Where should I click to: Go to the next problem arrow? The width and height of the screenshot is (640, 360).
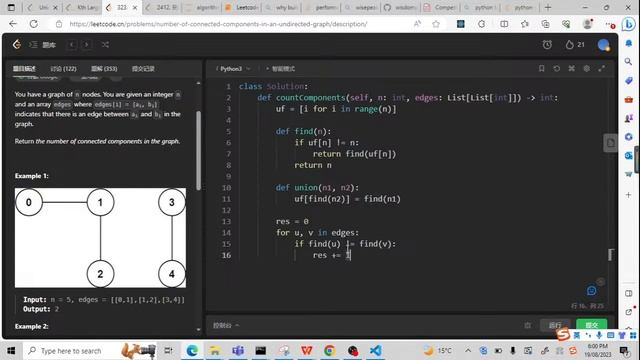[x=87, y=44]
